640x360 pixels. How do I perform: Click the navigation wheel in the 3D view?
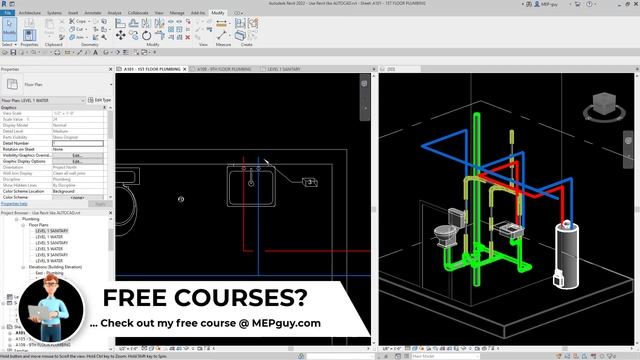click(x=628, y=140)
